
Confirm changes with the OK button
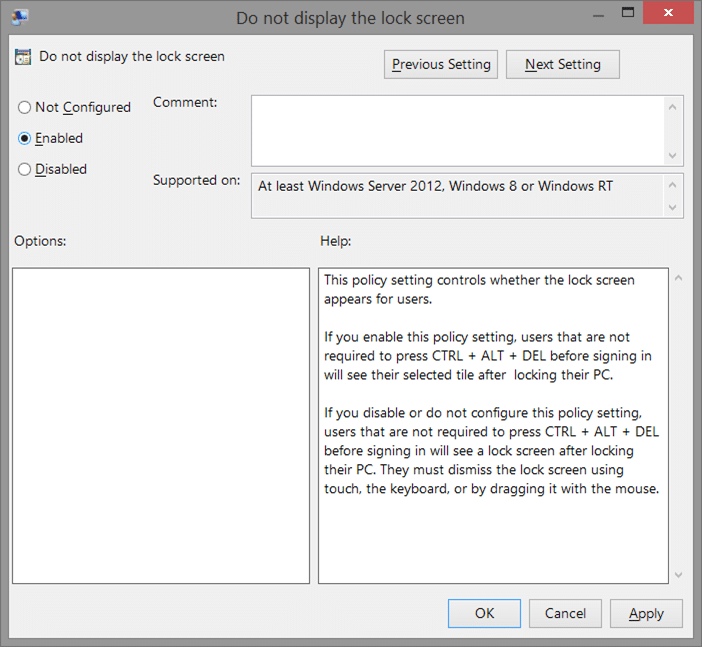(x=484, y=613)
